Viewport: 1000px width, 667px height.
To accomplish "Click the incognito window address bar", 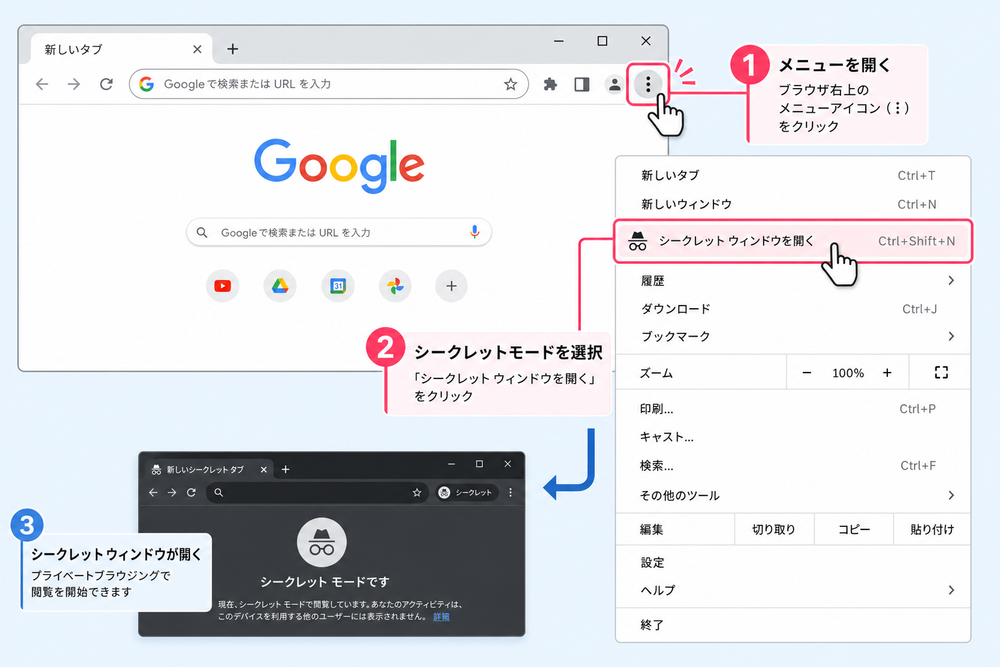I will click(x=316, y=492).
